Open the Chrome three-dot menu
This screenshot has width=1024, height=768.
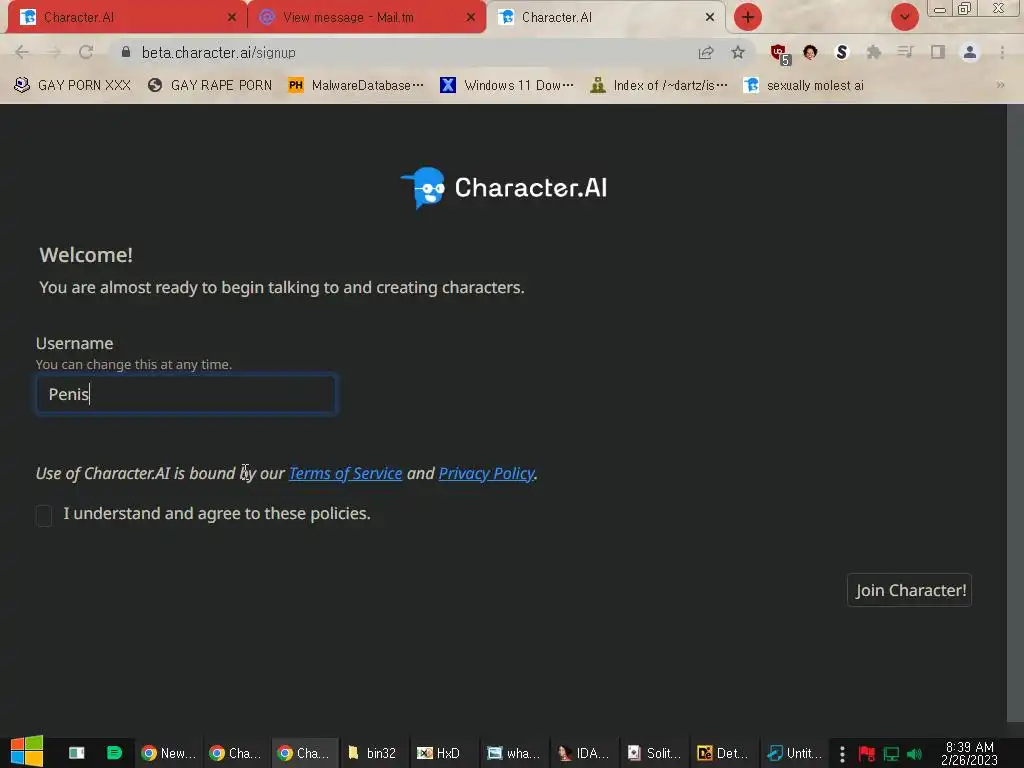point(1002,52)
